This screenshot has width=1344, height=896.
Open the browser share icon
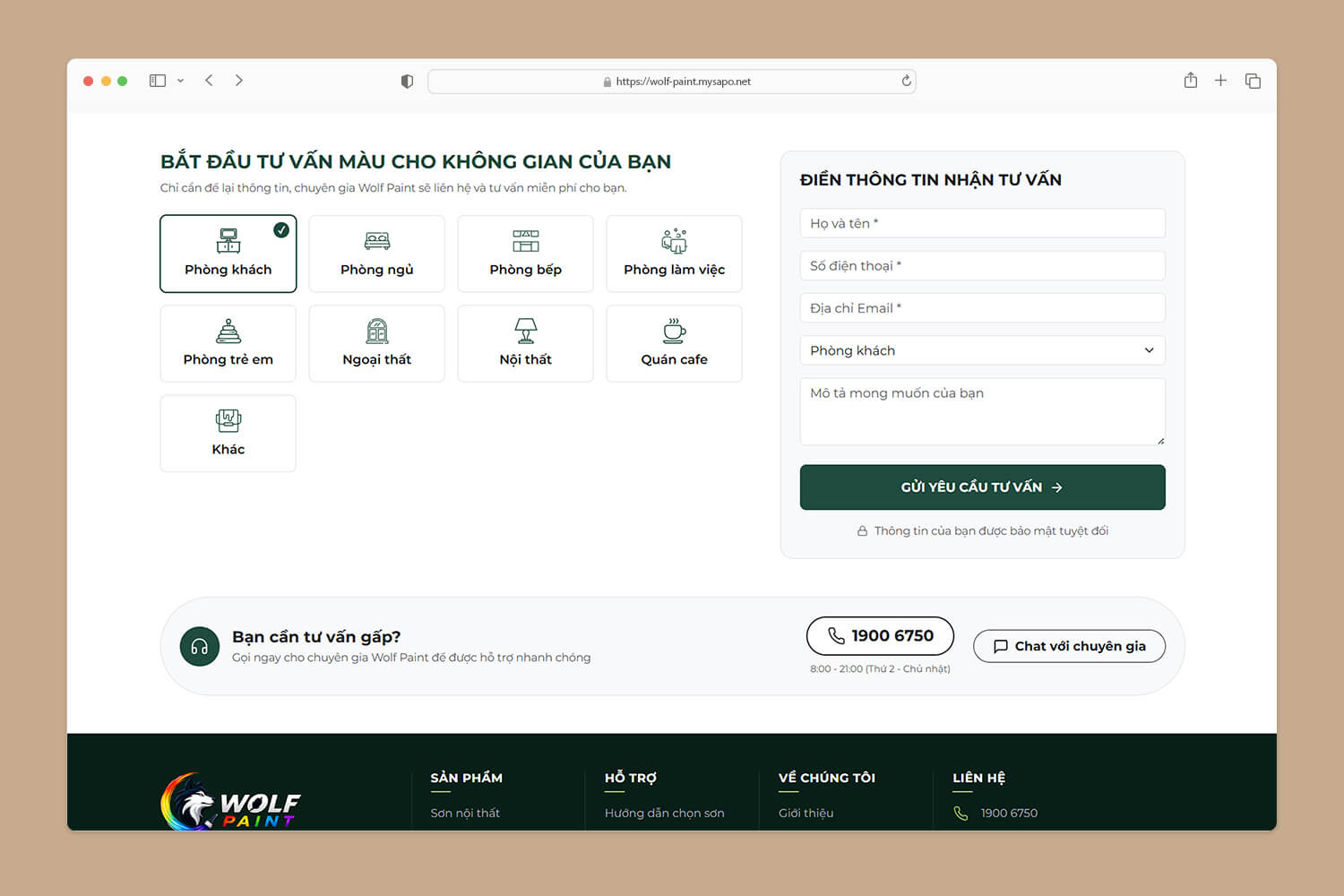1190,81
